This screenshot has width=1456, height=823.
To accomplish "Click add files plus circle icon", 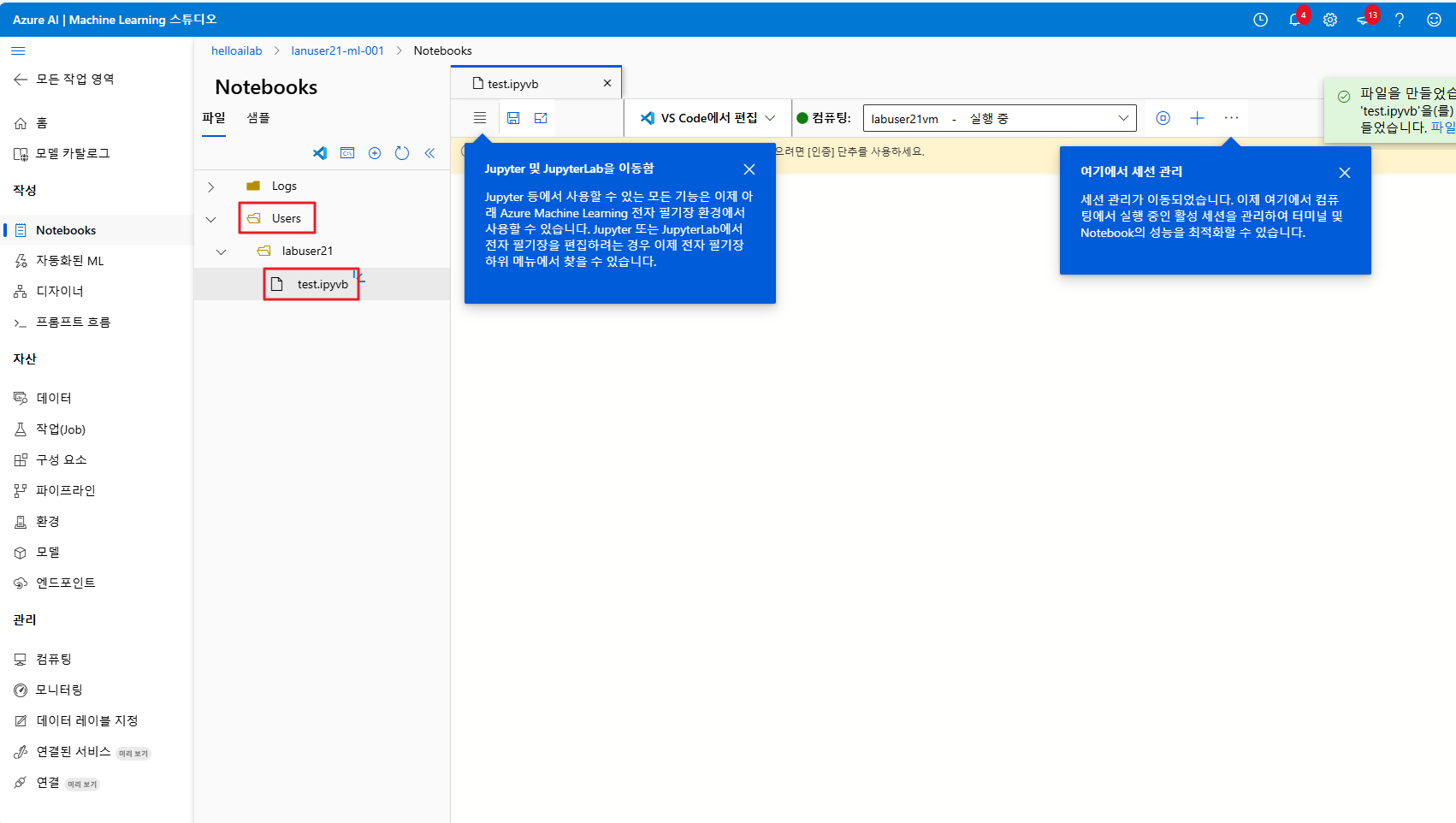I will [x=375, y=153].
